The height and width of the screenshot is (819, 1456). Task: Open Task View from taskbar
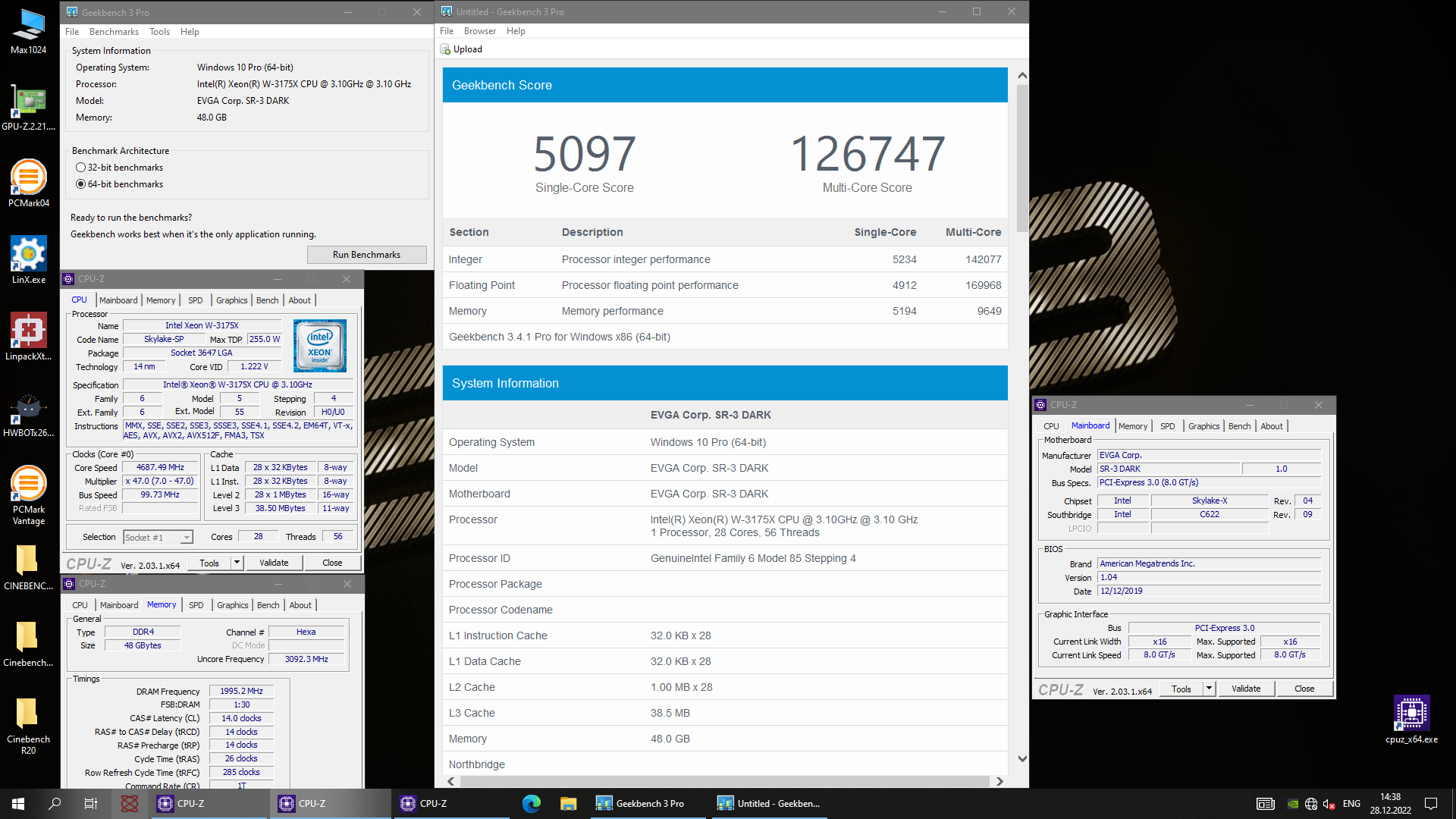point(91,804)
